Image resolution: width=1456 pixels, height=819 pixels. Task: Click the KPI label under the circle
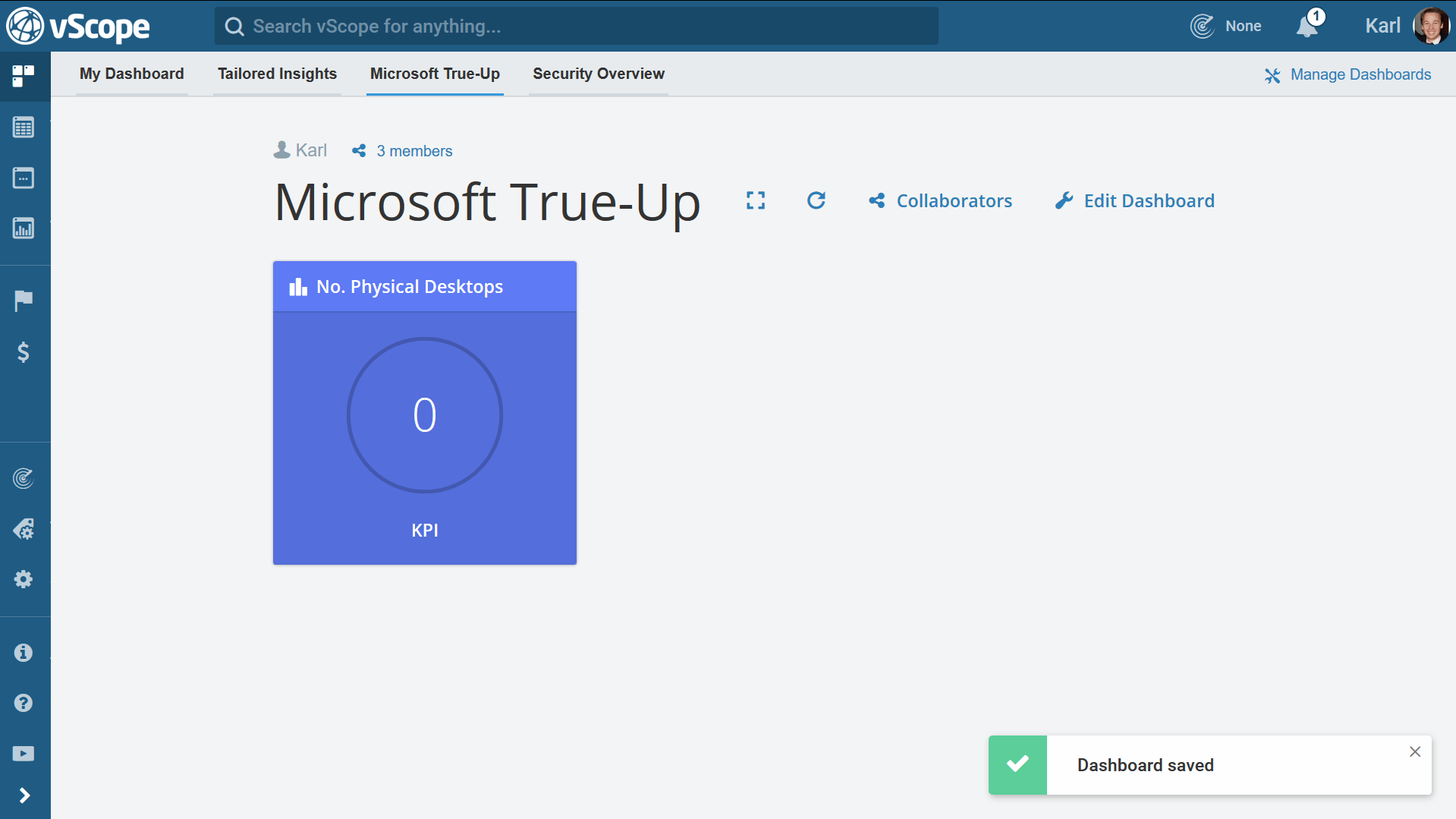pyautogui.click(x=425, y=531)
